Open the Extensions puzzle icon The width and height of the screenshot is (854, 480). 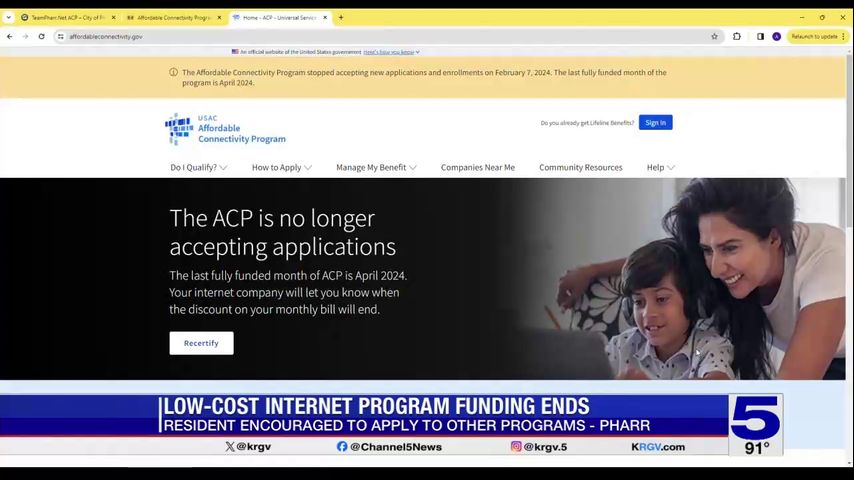737,37
